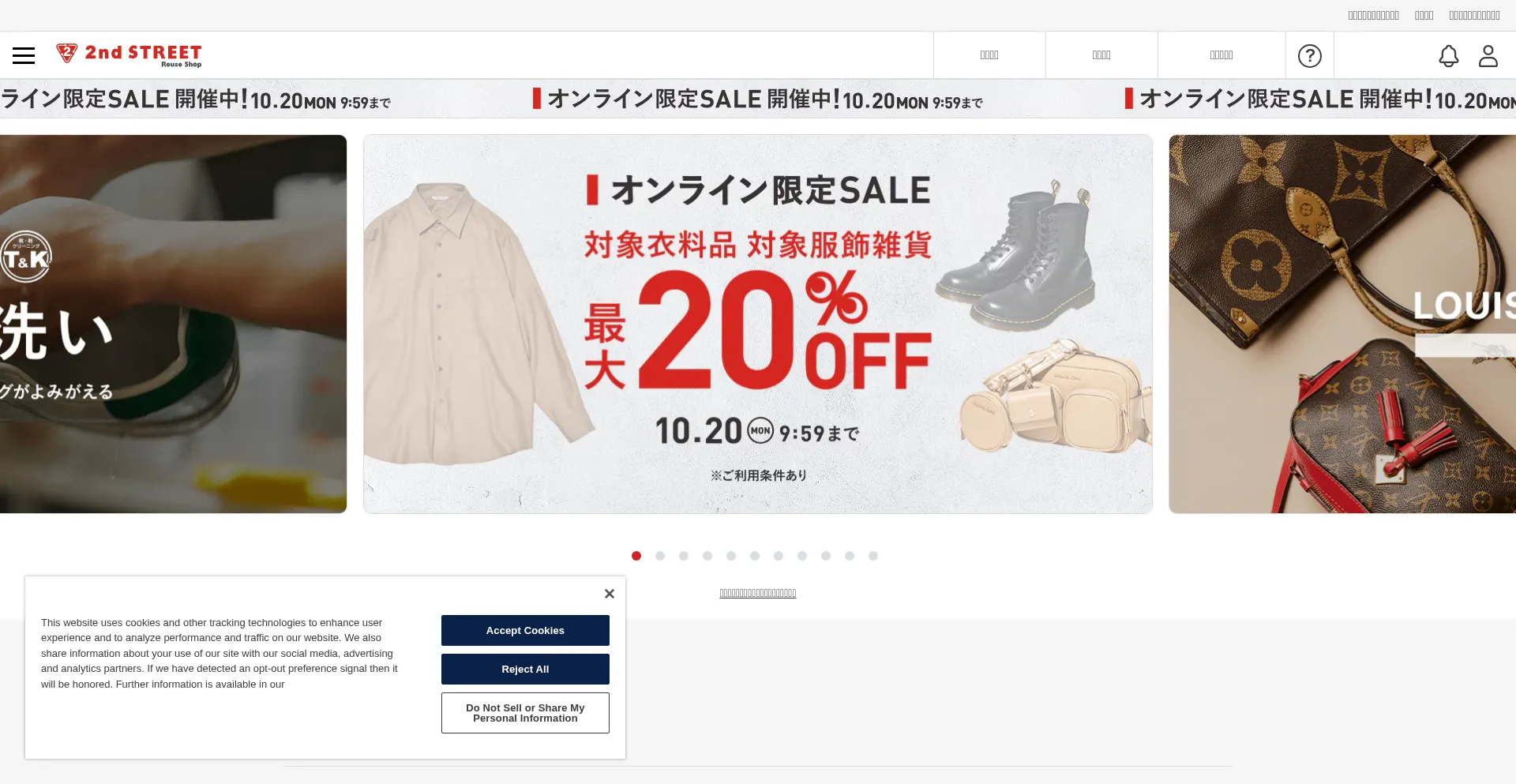
Task: Open the help question mark icon
Action: [1310, 55]
